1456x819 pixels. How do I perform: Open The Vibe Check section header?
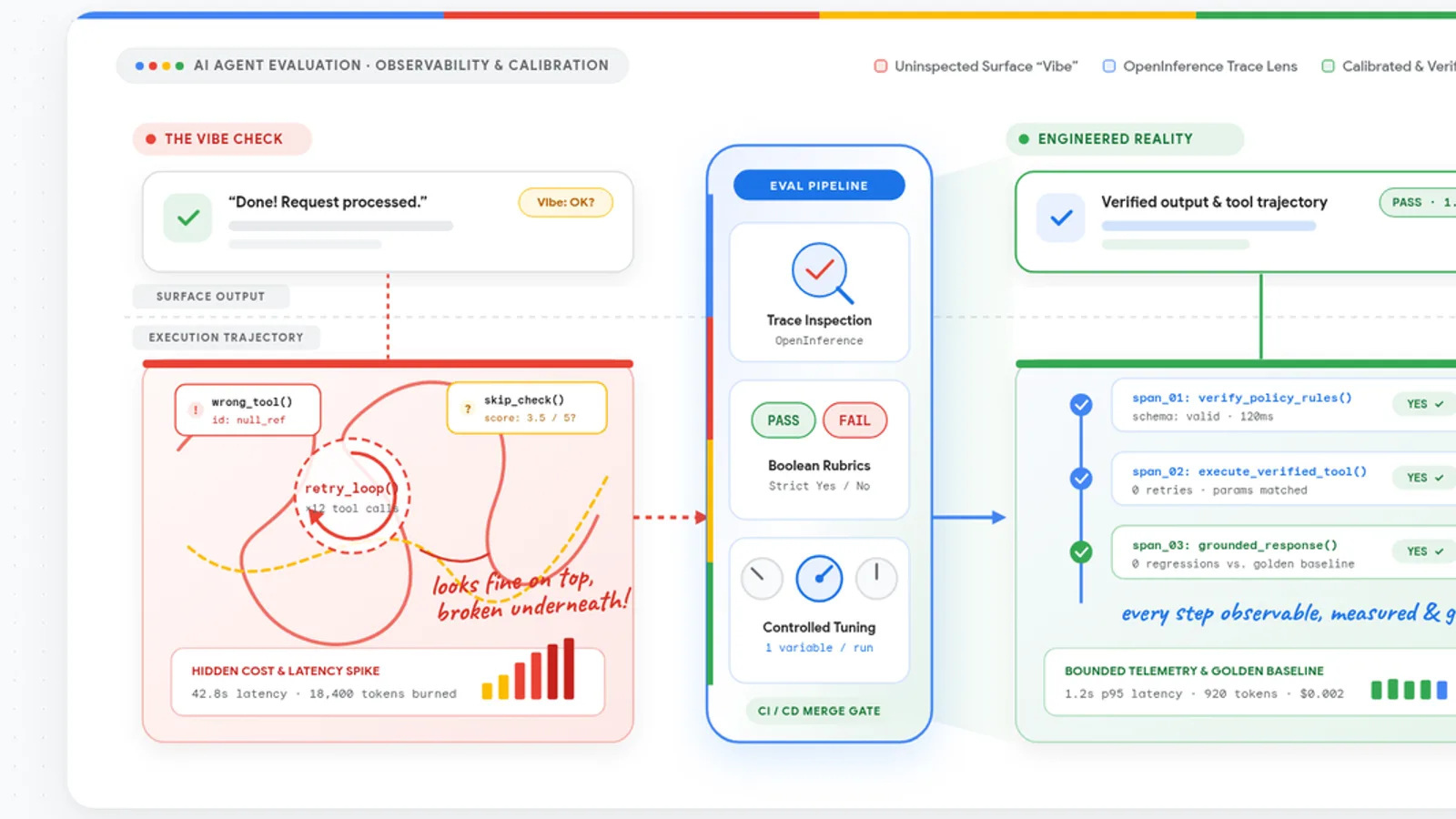coord(223,139)
